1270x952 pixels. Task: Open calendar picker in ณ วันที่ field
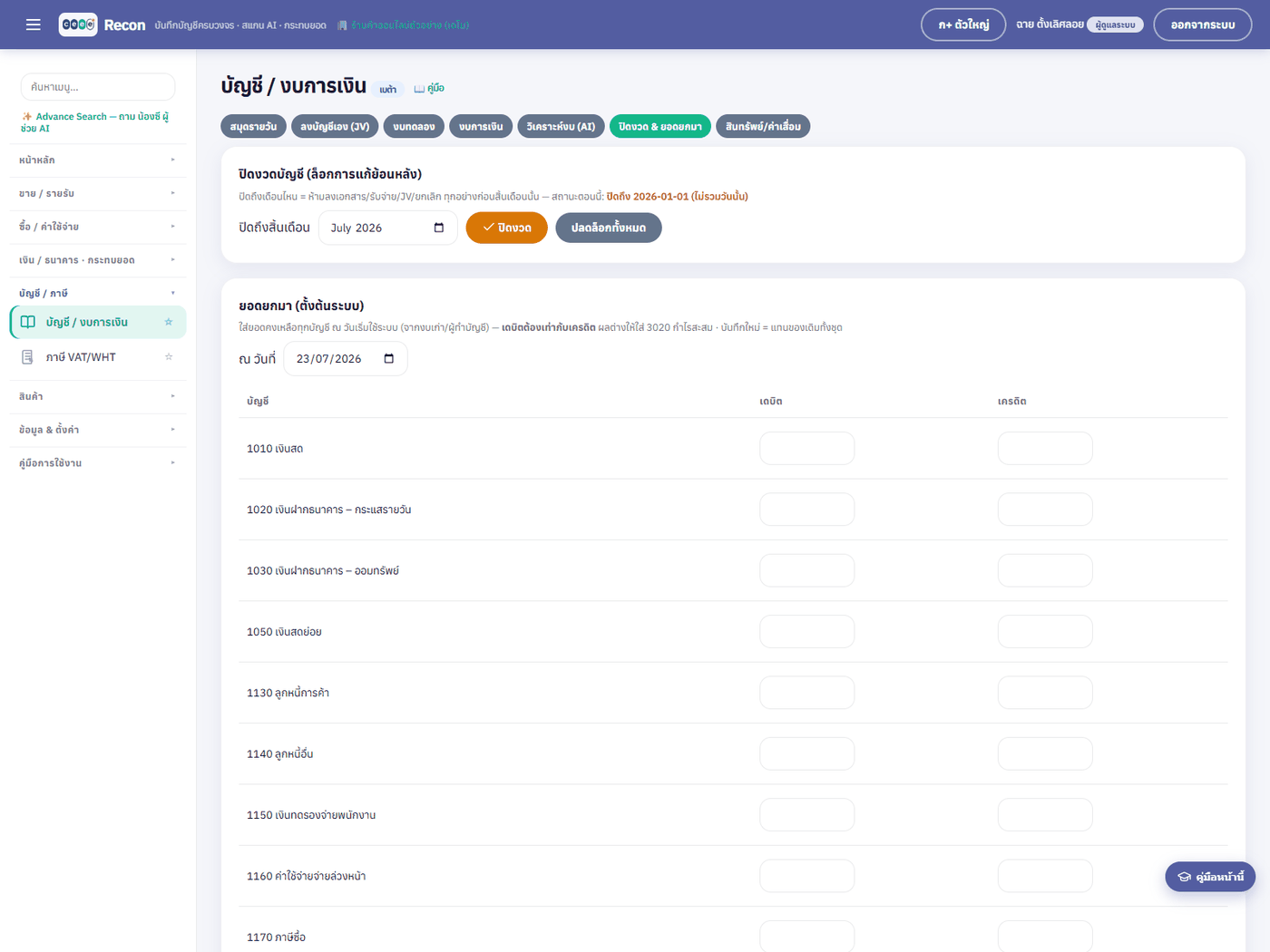[x=389, y=359]
